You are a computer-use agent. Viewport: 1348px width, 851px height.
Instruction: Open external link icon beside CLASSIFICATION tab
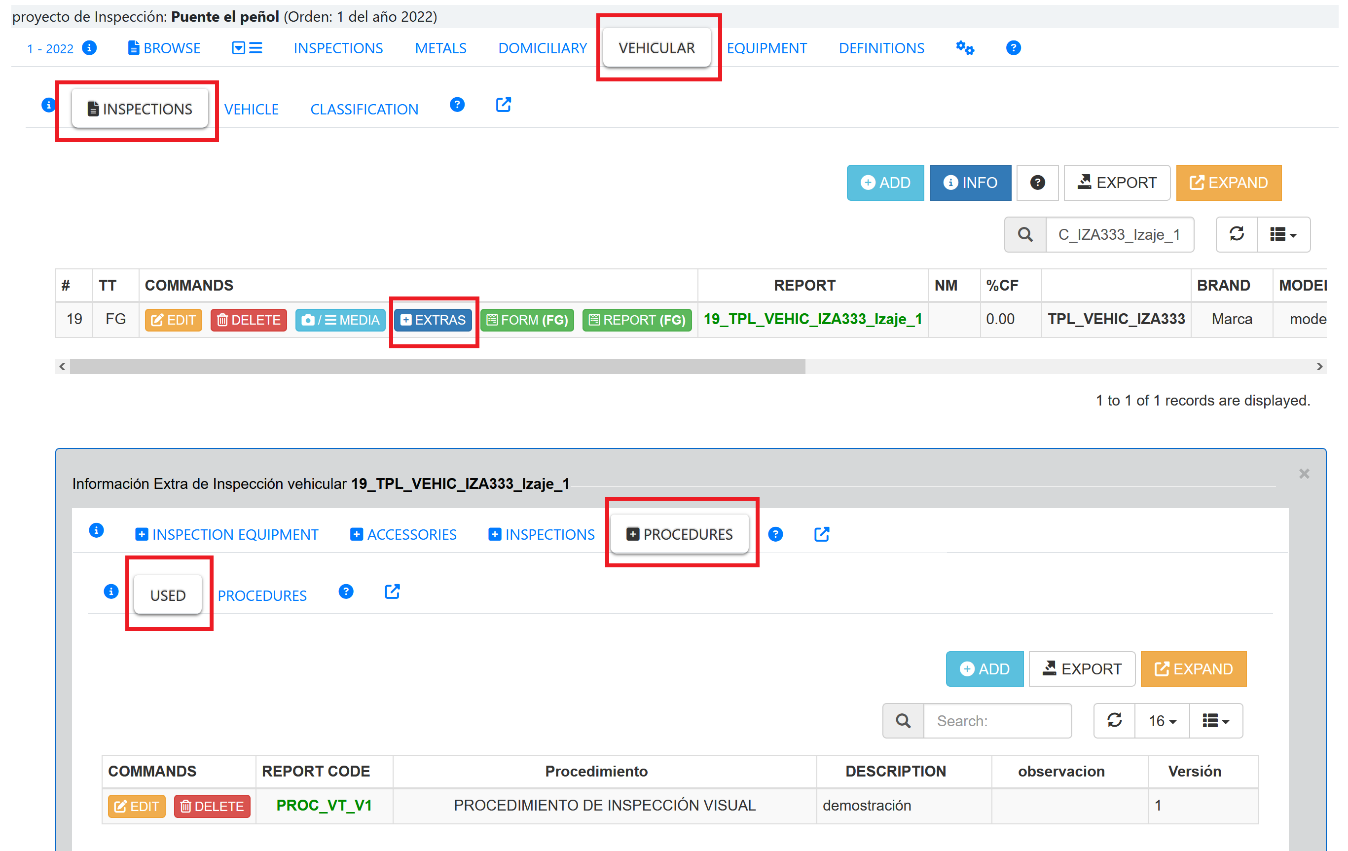[503, 105]
